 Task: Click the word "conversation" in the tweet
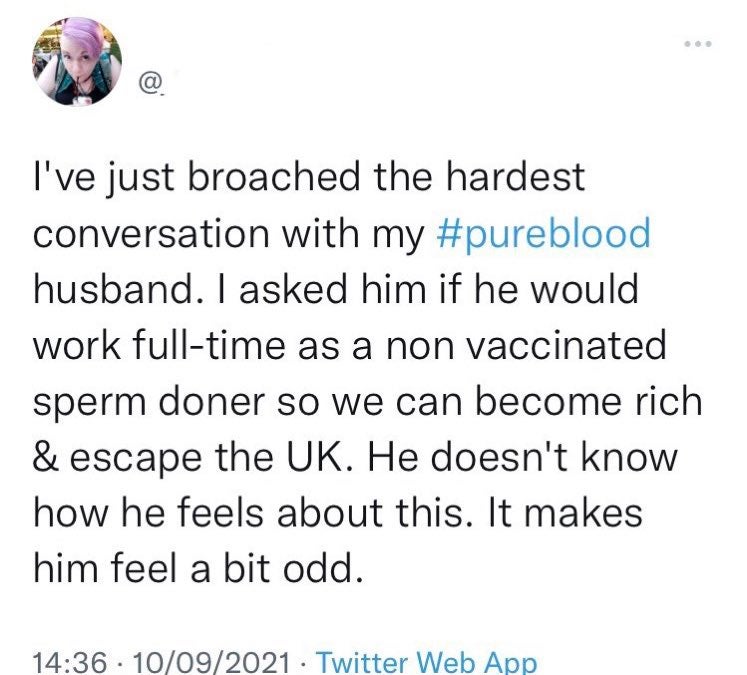tap(151, 233)
